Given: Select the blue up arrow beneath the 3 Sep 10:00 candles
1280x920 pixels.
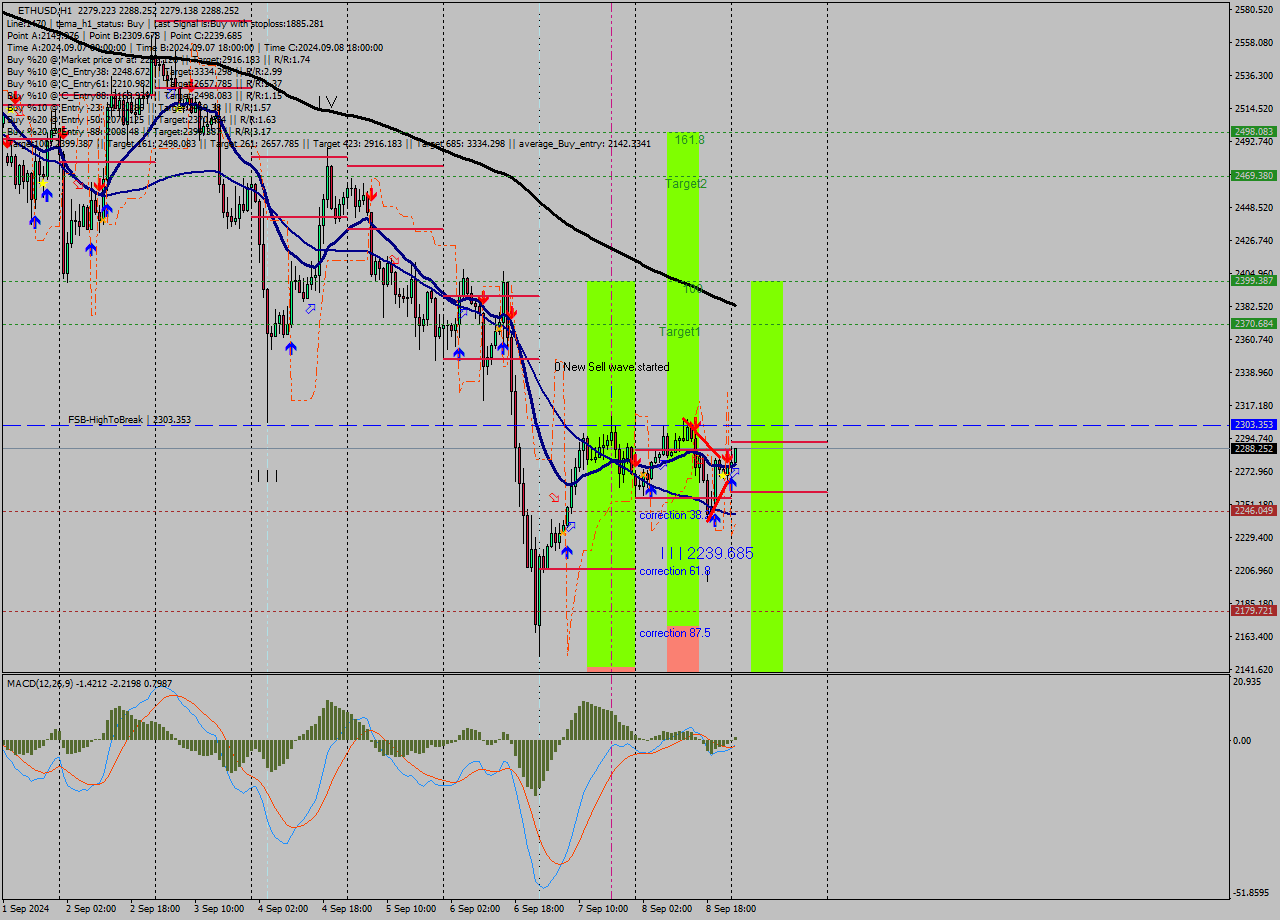Looking at the screenshot, I should coord(291,348).
